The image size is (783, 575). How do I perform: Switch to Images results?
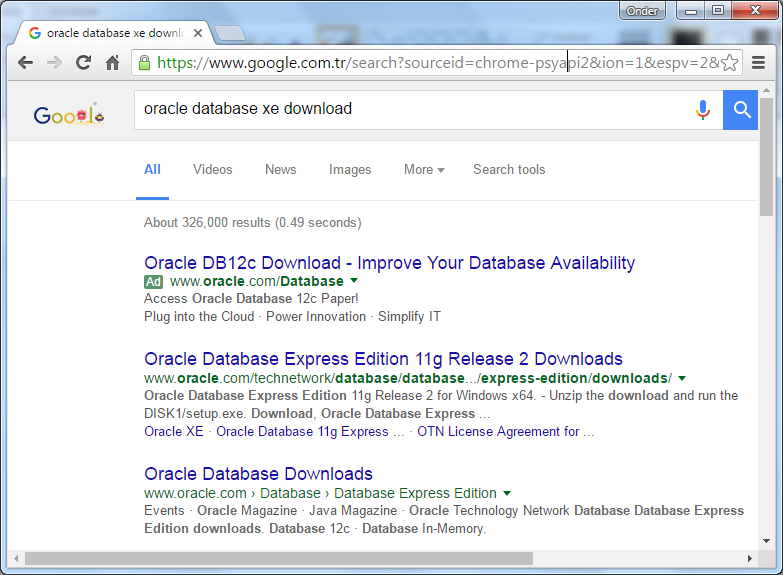350,170
